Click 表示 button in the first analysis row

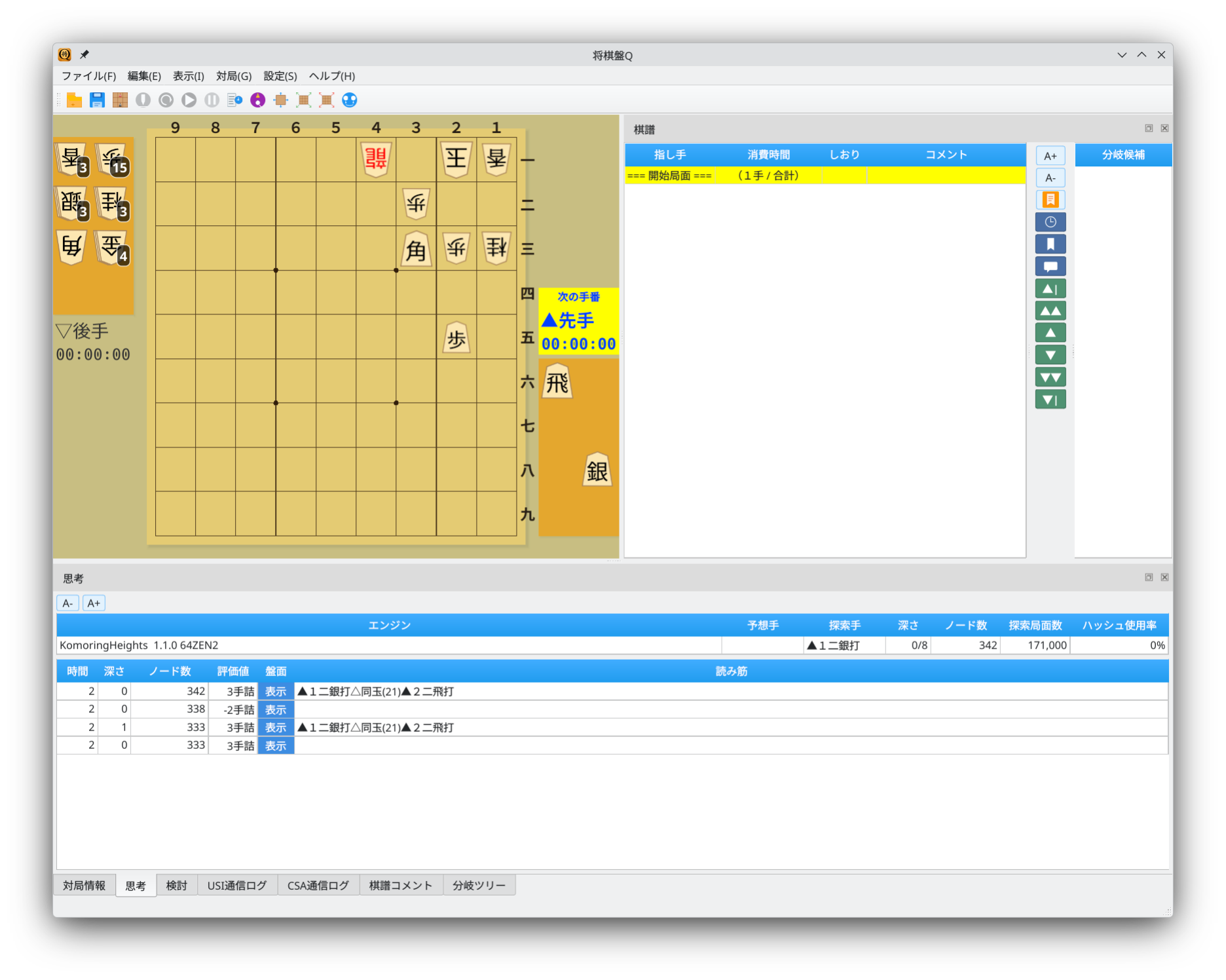276,692
